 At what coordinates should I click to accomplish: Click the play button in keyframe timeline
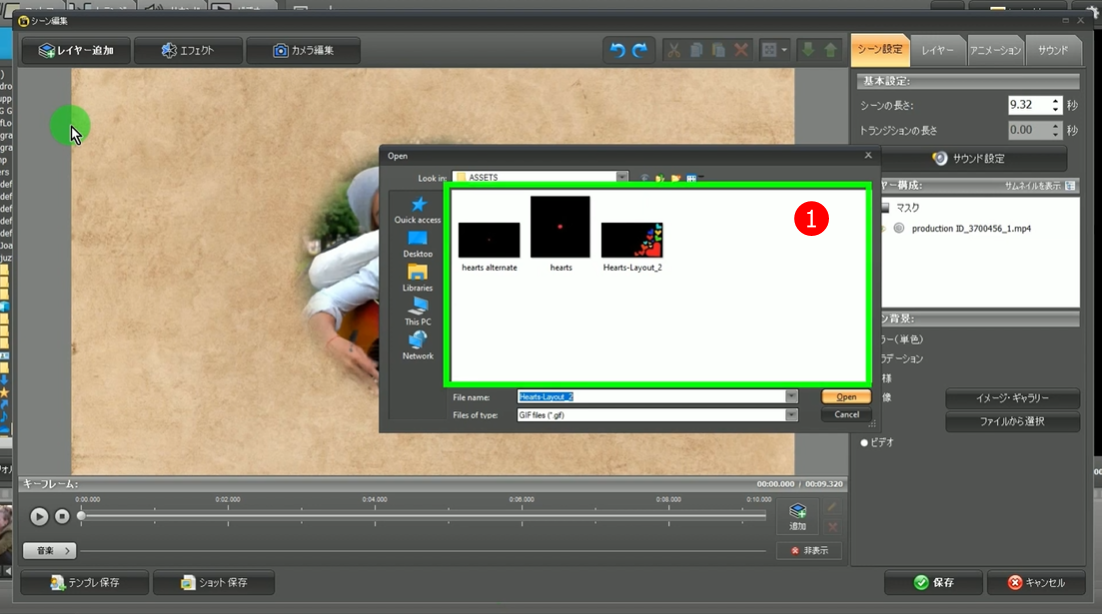click(x=39, y=516)
